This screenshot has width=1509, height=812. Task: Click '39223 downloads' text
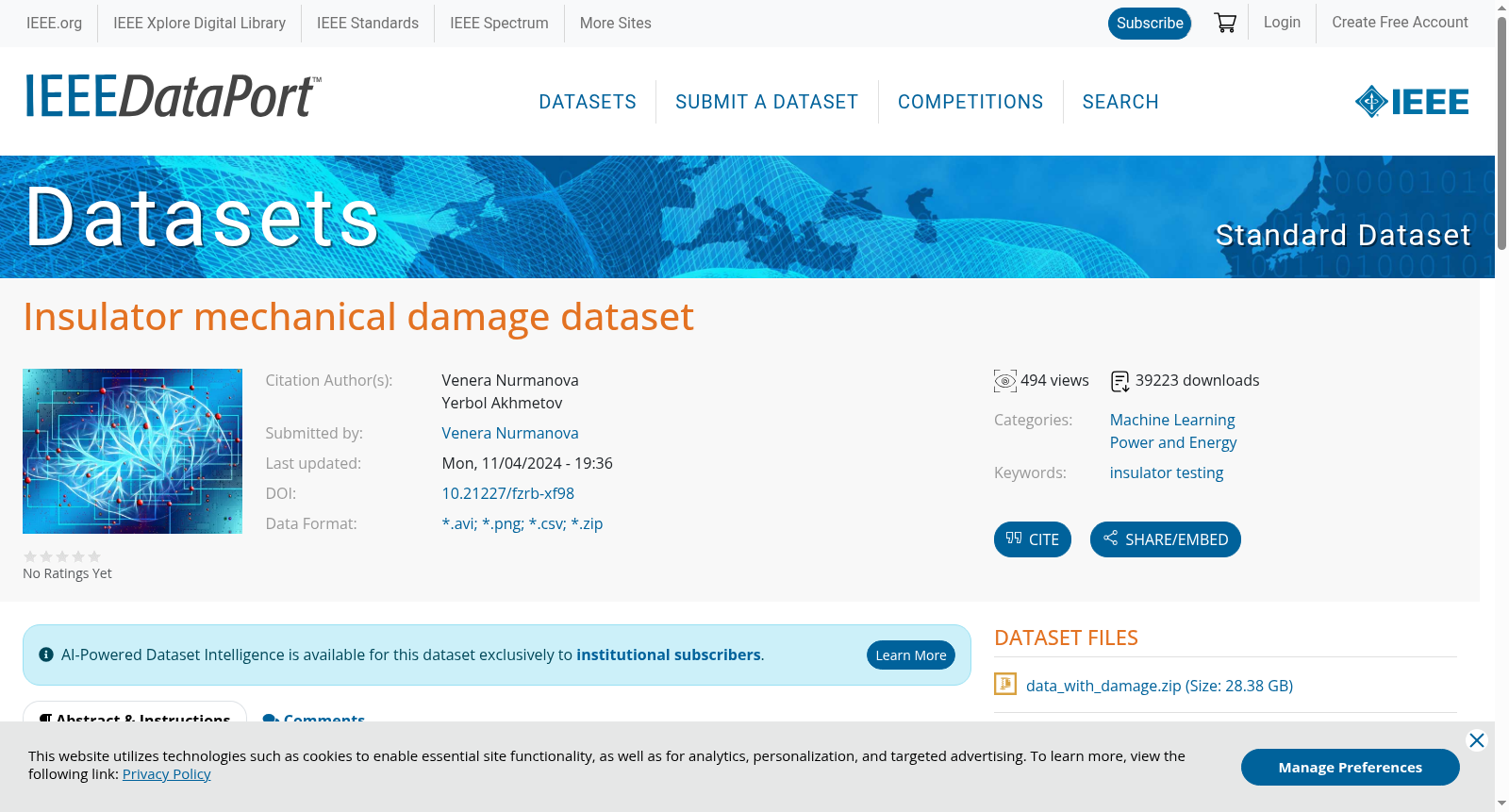[x=1197, y=380]
